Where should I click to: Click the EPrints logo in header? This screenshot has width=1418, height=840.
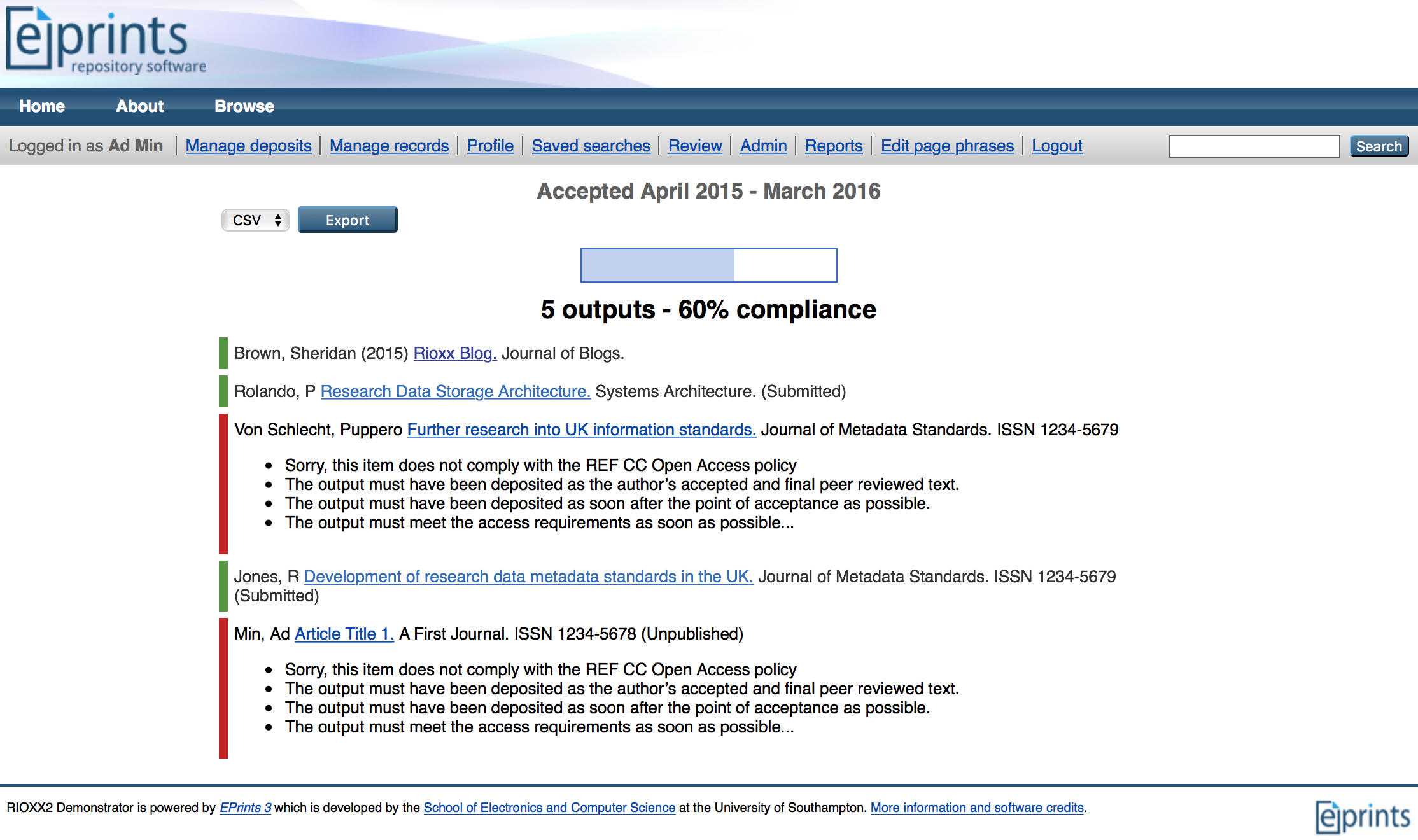[x=105, y=40]
